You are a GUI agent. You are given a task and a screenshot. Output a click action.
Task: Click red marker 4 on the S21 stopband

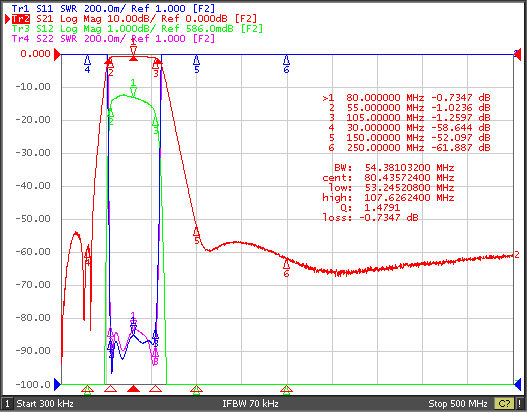click(x=88, y=256)
